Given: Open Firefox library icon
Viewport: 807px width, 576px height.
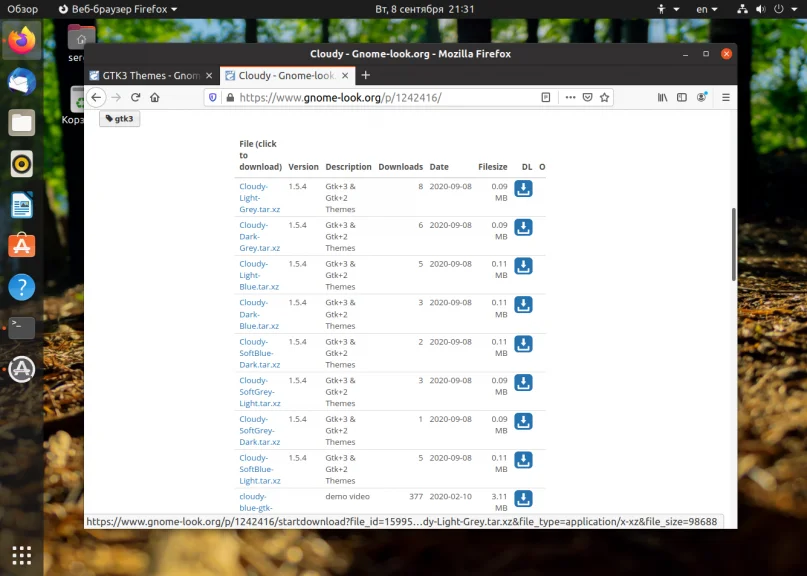Looking at the screenshot, I should (x=662, y=97).
